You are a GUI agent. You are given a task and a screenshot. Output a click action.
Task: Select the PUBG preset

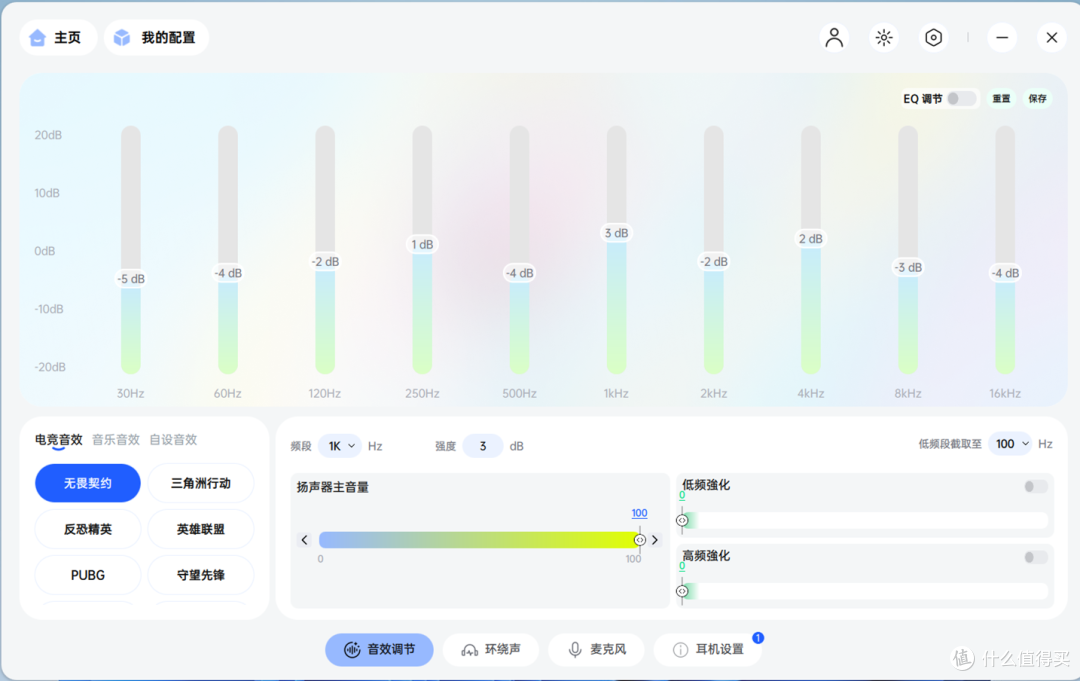(x=87, y=575)
